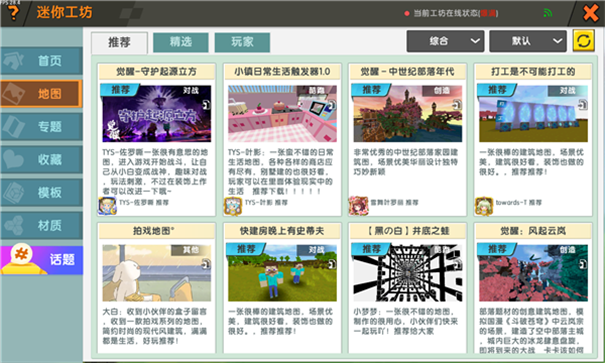Open the 拍戏地图 rabbit thumbnail

(x=157, y=273)
